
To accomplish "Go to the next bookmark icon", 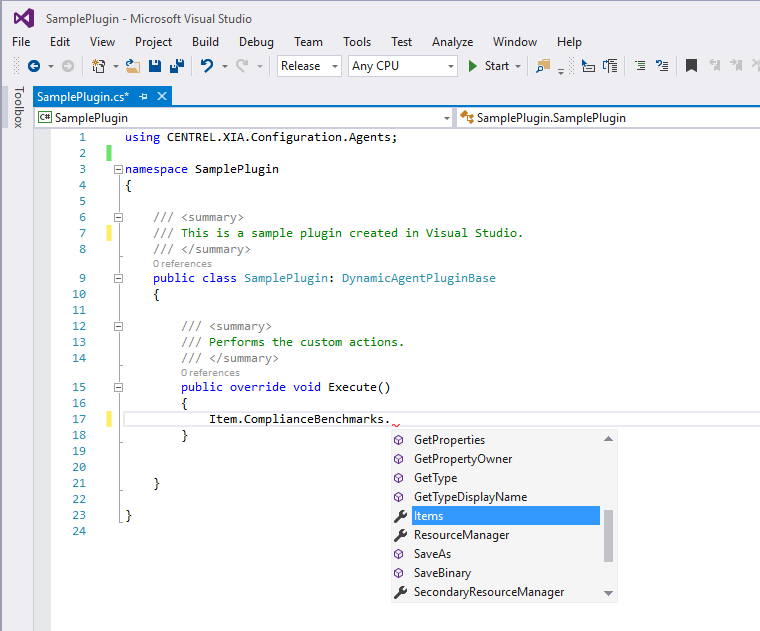I will (x=736, y=65).
